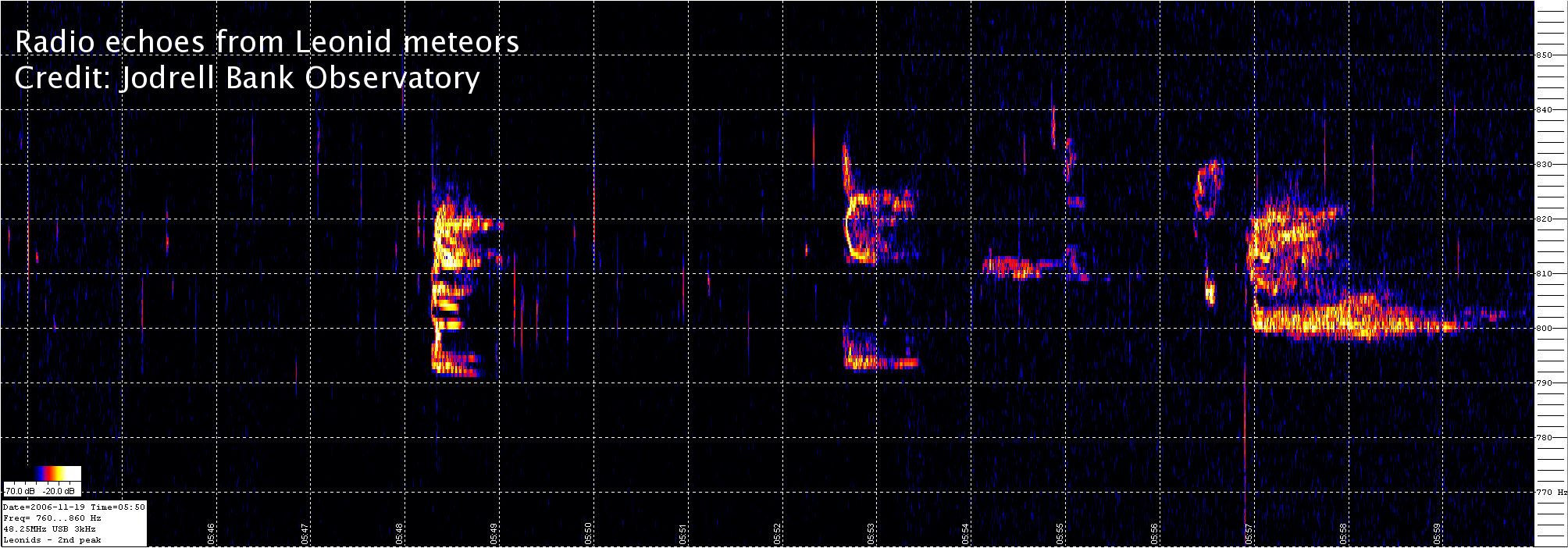Click the 05:54 time axis label
Screen dimensions: 1568x548
tap(966, 533)
